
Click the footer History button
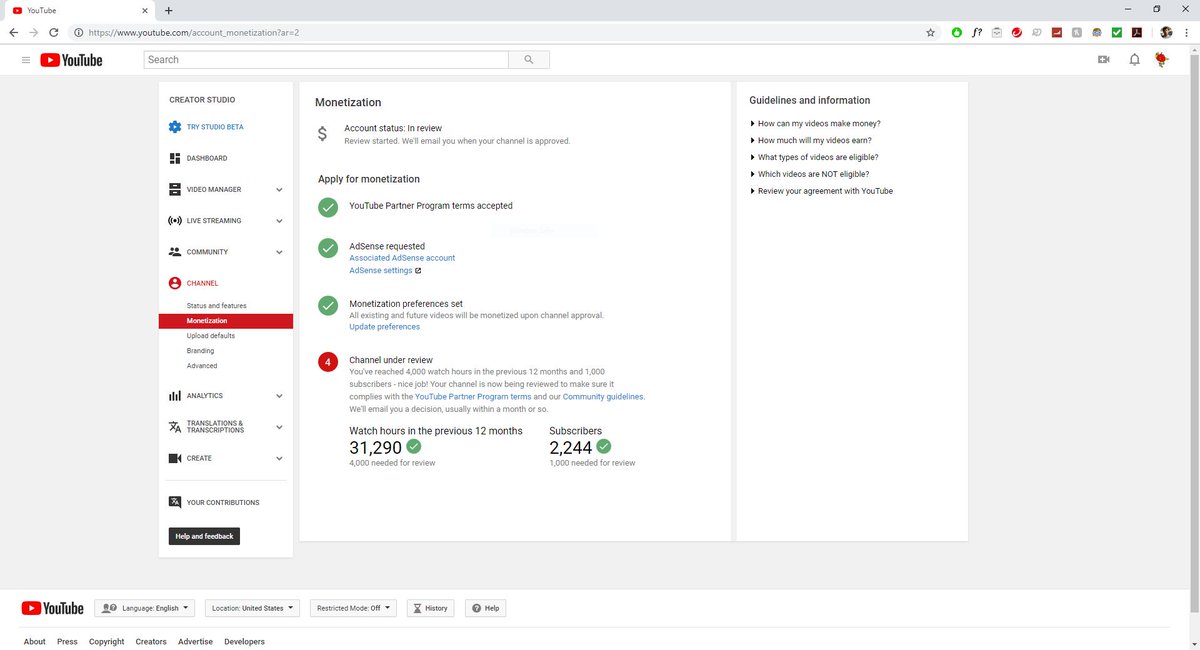(430, 608)
